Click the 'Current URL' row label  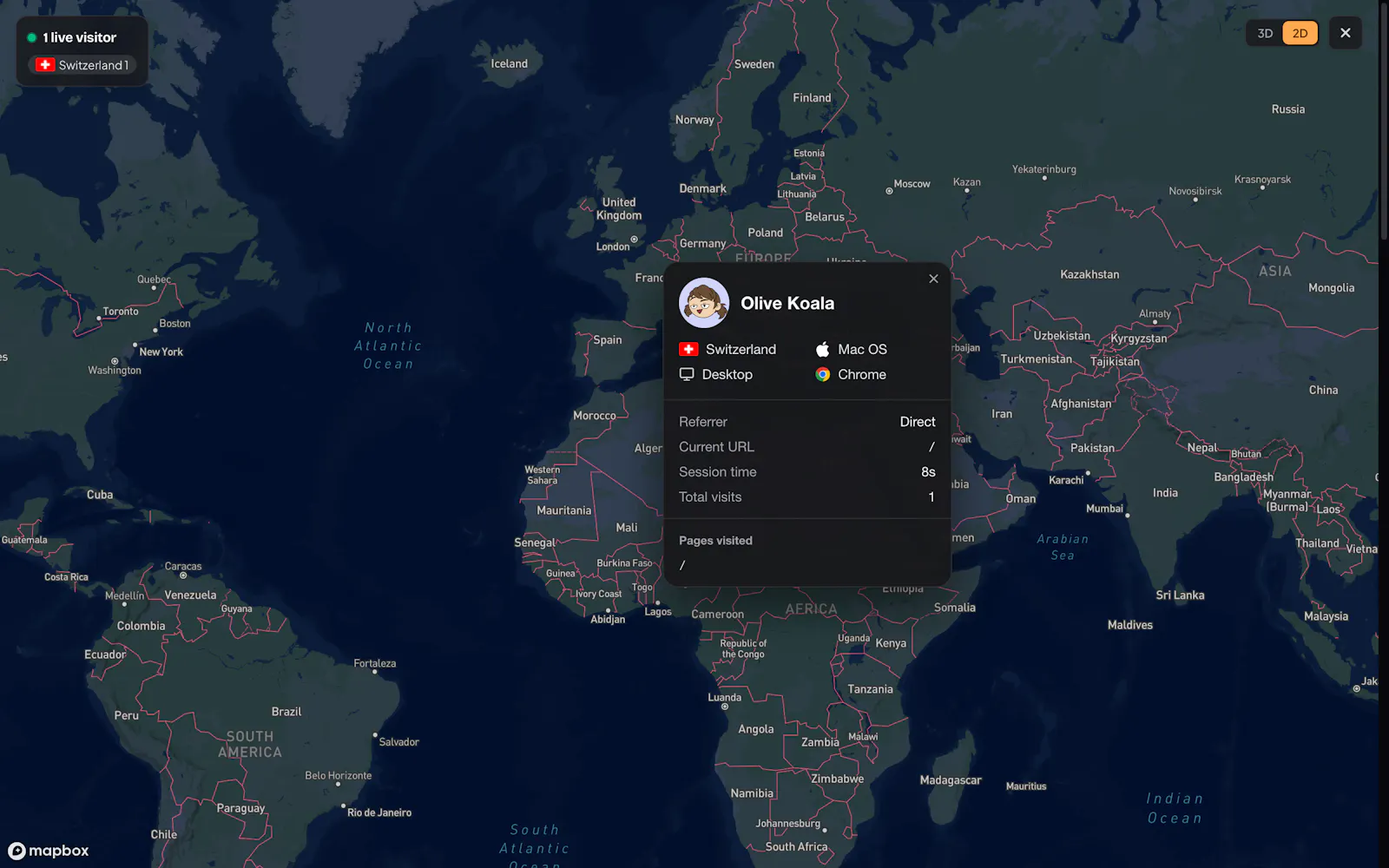coord(716,447)
